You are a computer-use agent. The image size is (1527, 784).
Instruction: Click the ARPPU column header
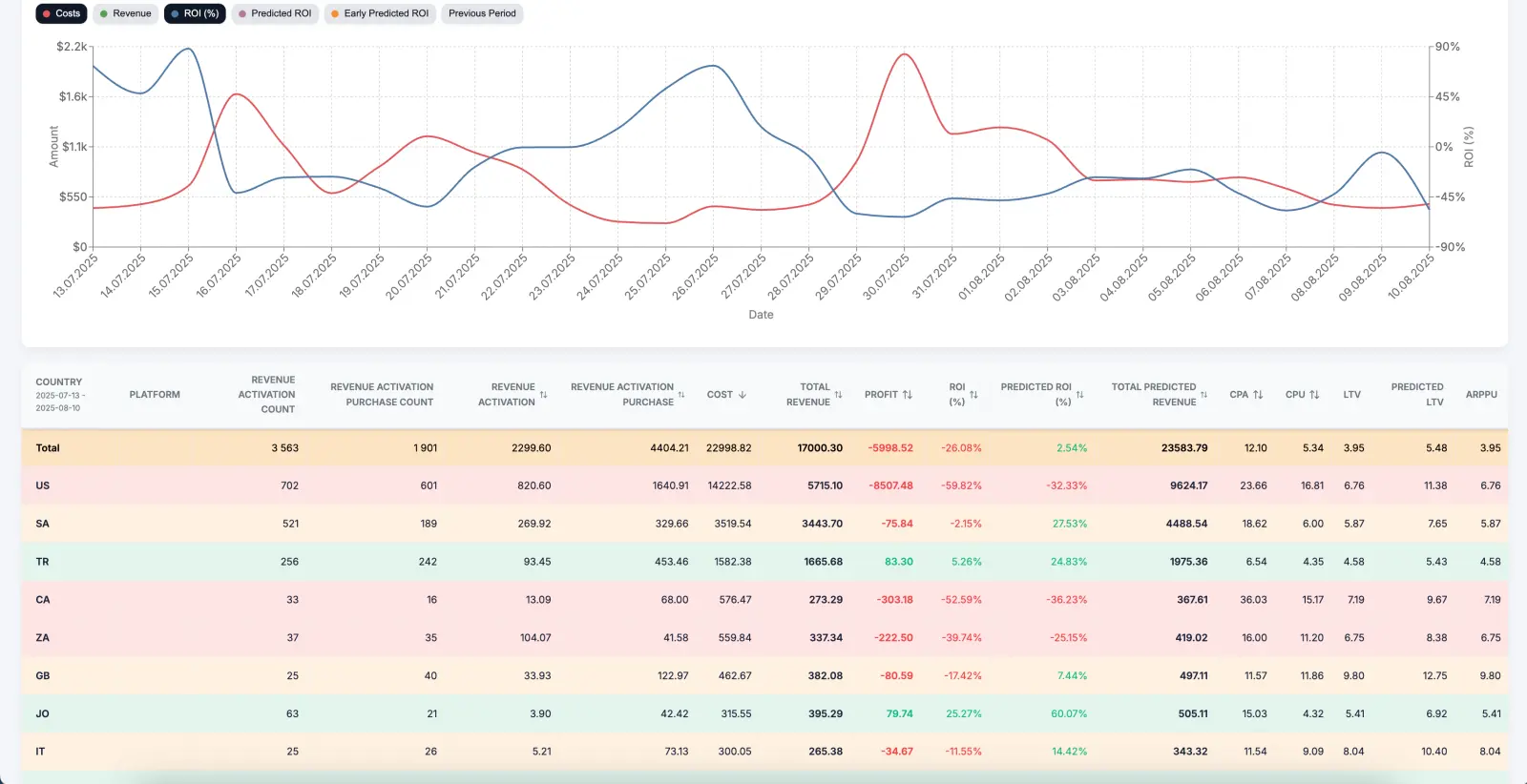pyautogui.click(x=1481, y=395)
